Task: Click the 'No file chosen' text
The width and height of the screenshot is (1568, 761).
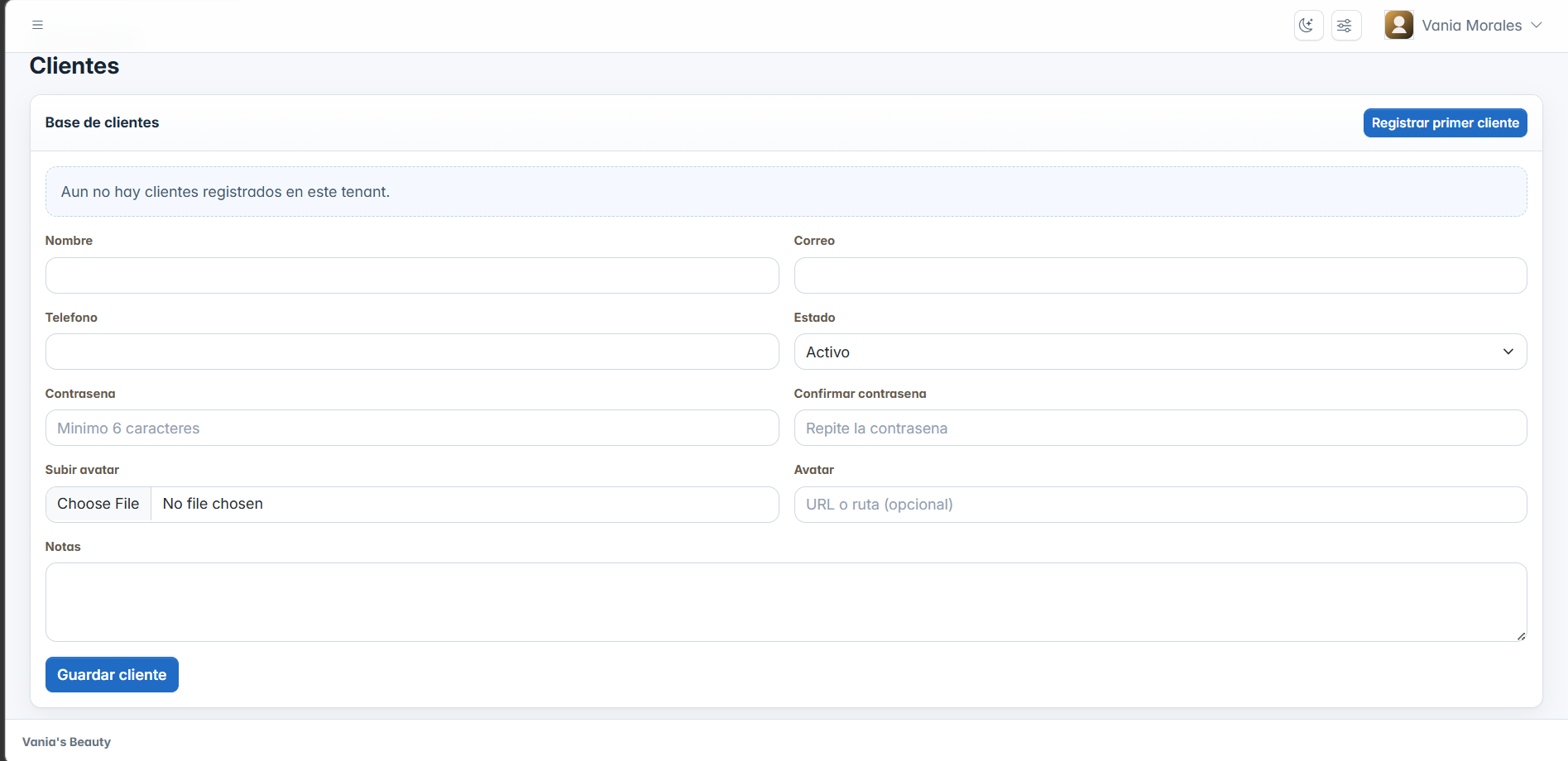Action: click(x=213, y=504)
